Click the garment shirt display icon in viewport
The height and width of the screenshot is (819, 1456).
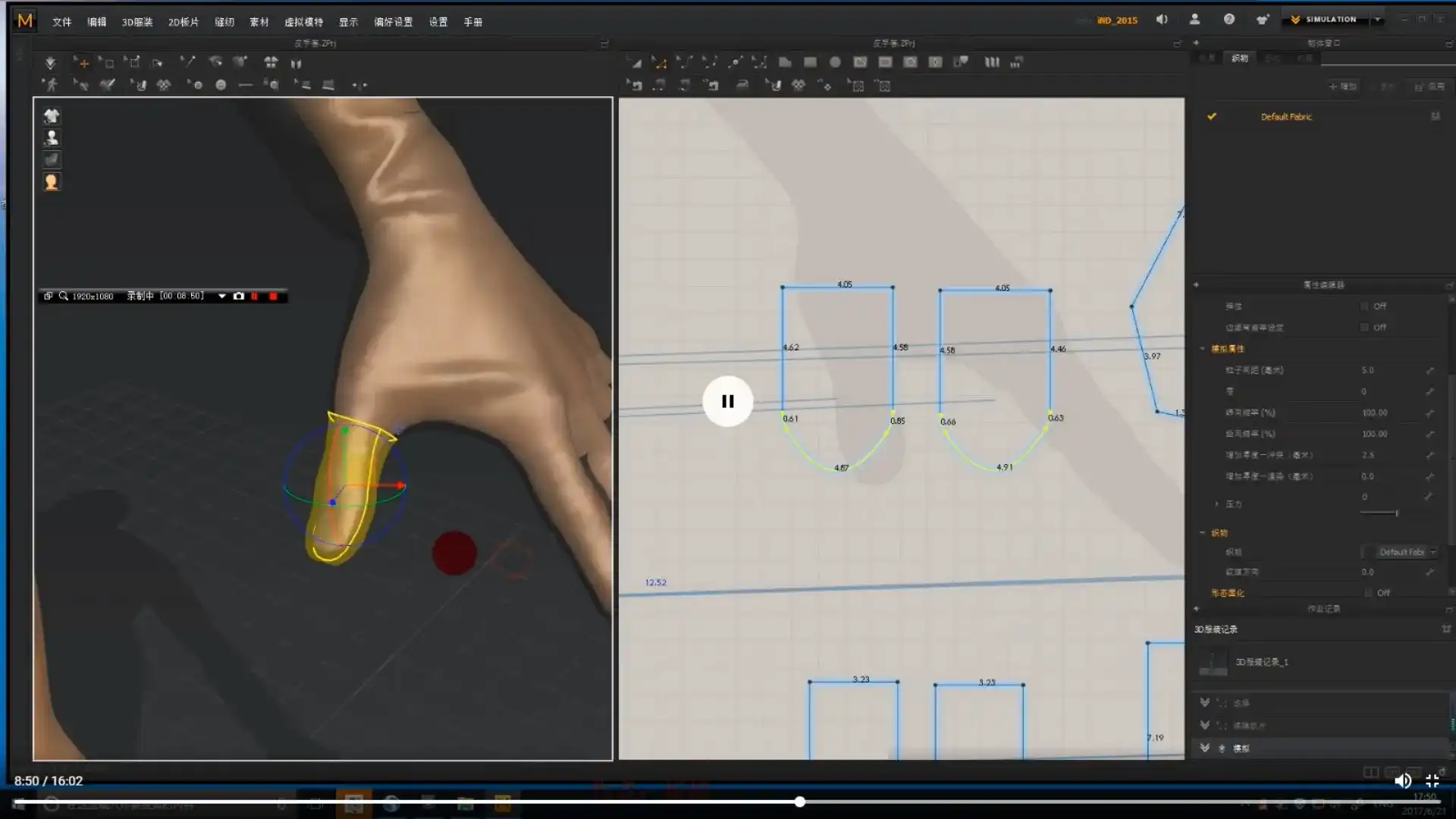click(51, 116)
